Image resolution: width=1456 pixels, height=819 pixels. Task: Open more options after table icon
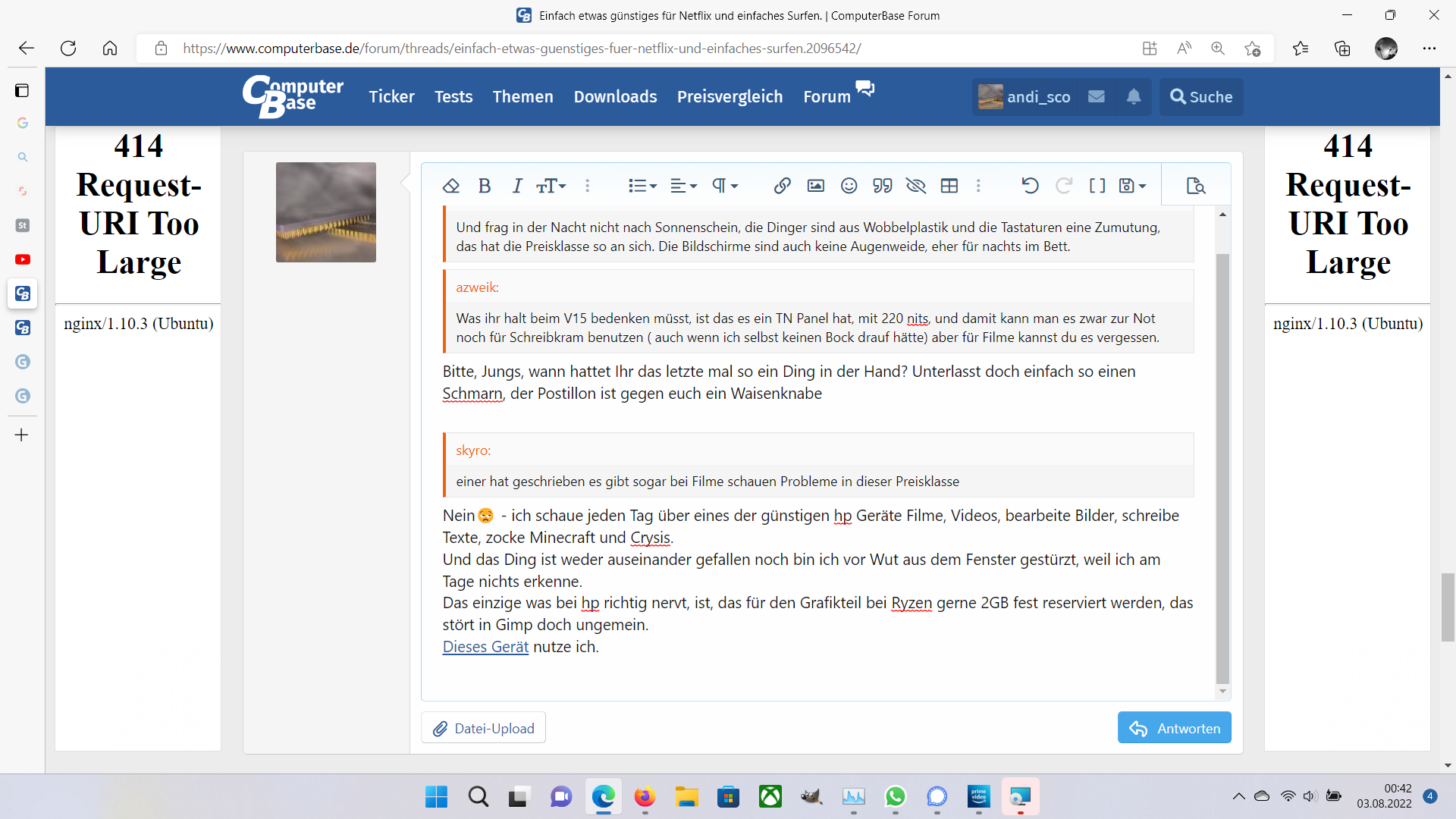(x=978, y=186)
